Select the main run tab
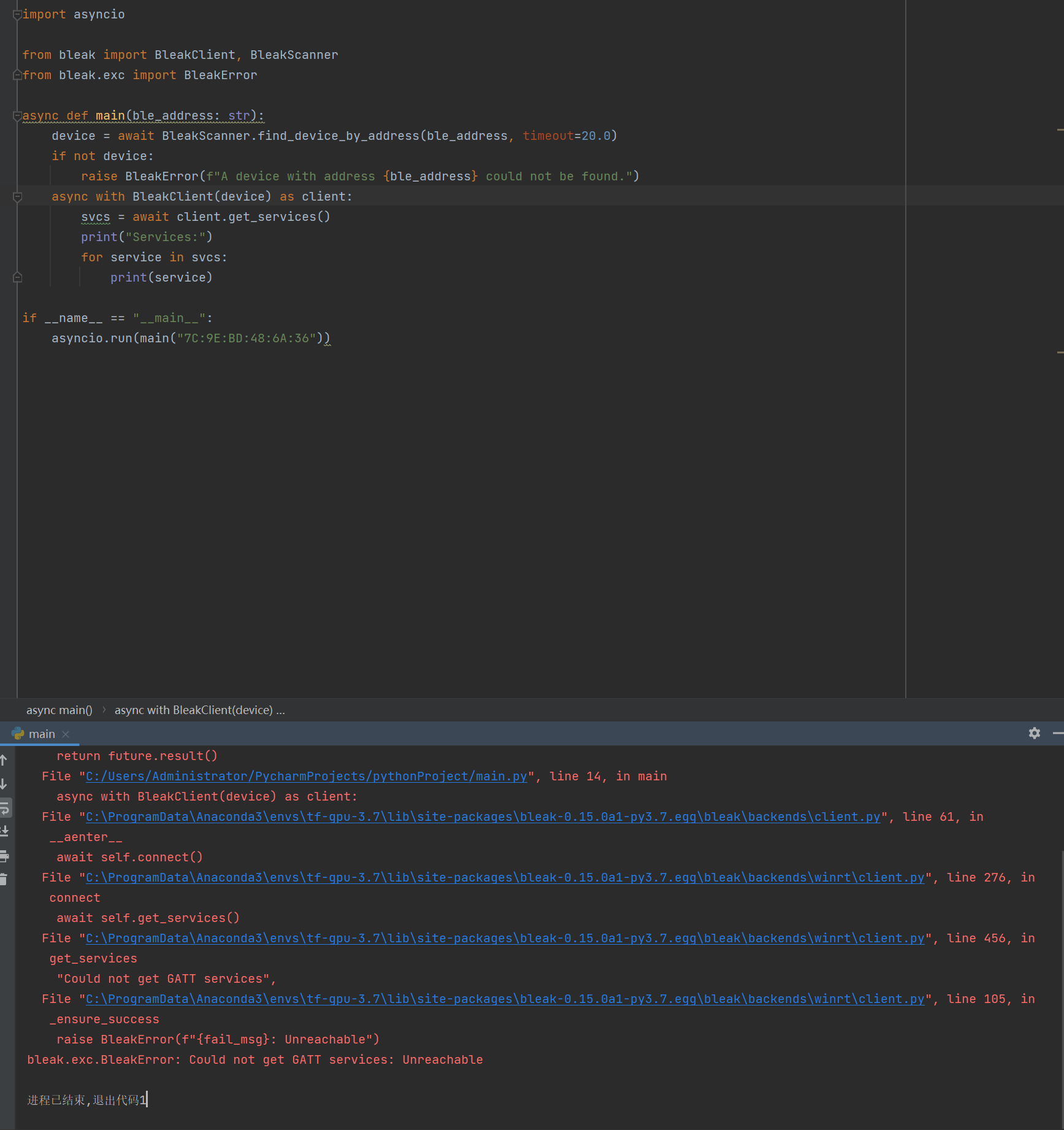This screenshot has width=1064, height=1130. point(42,734)
